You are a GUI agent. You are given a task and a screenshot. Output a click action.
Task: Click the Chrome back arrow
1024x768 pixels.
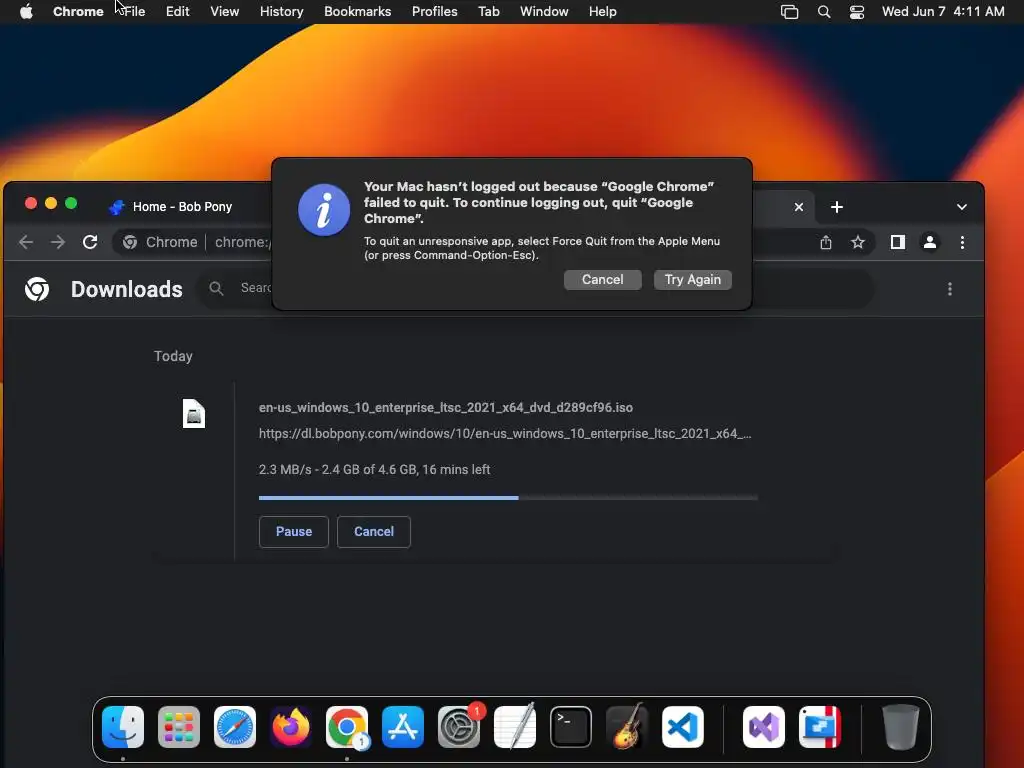pos(26,242)
